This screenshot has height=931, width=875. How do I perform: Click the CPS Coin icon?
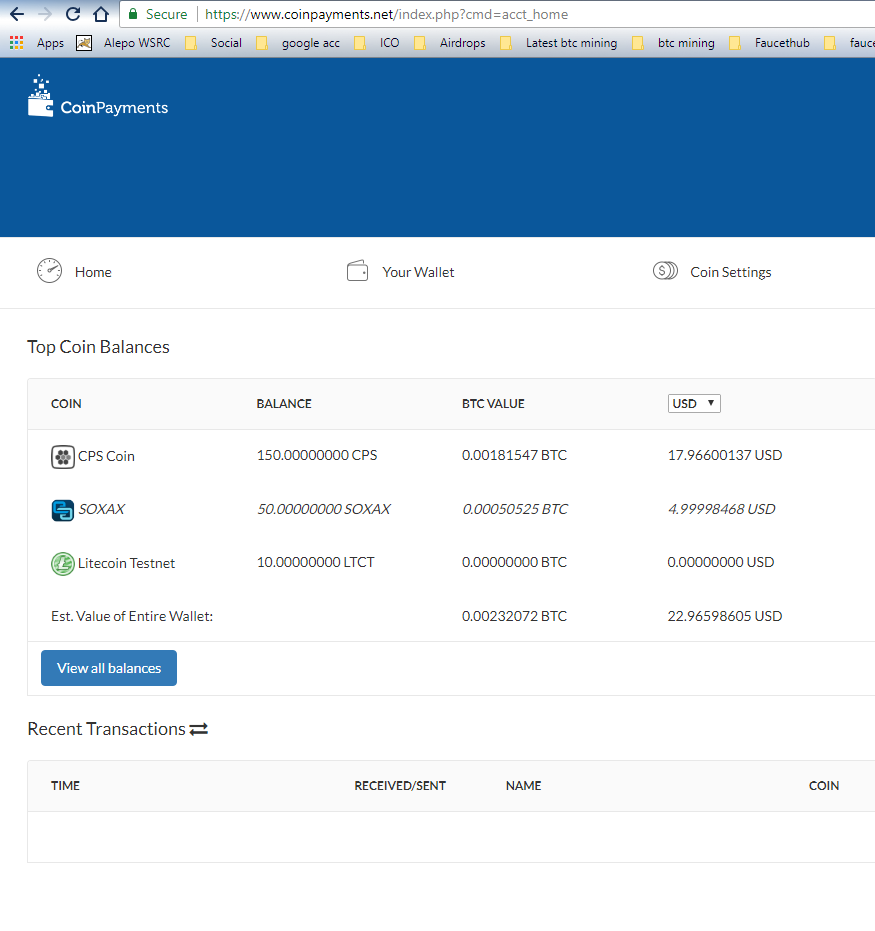(x=62, y=457)
